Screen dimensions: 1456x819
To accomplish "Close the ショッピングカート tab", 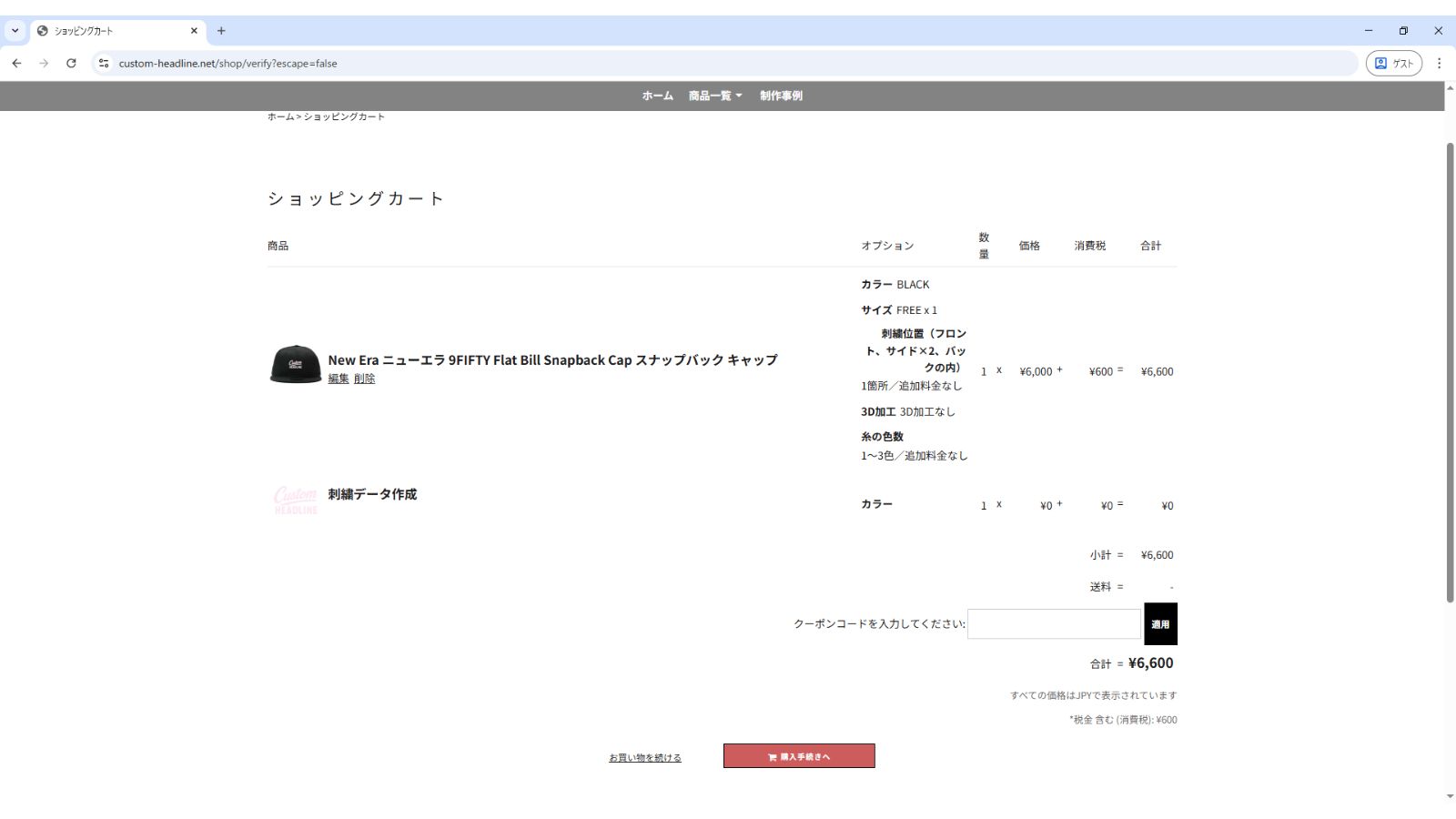I will 194,31.
